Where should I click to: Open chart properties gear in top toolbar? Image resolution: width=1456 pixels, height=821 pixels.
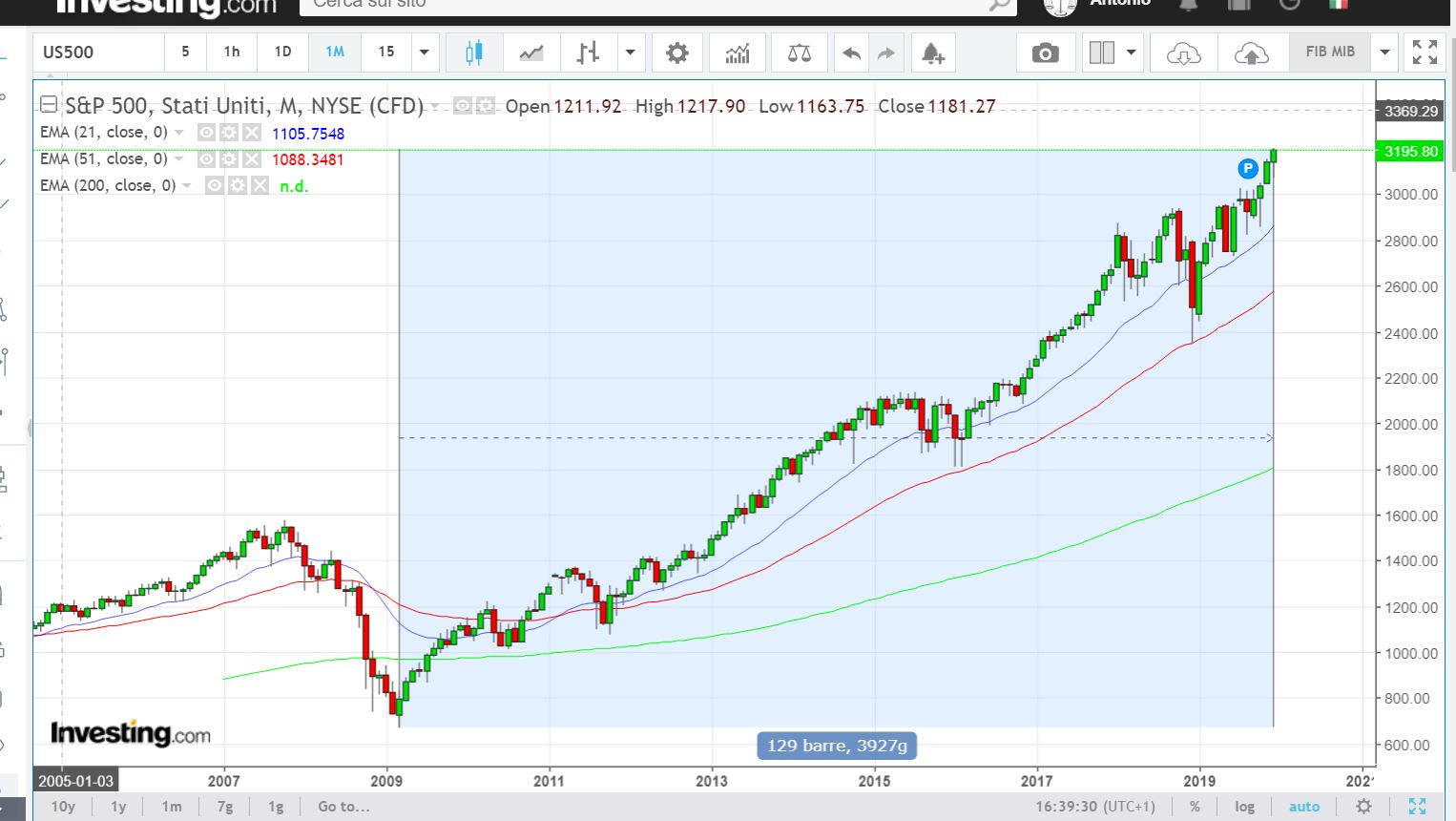tap(677, 53)
